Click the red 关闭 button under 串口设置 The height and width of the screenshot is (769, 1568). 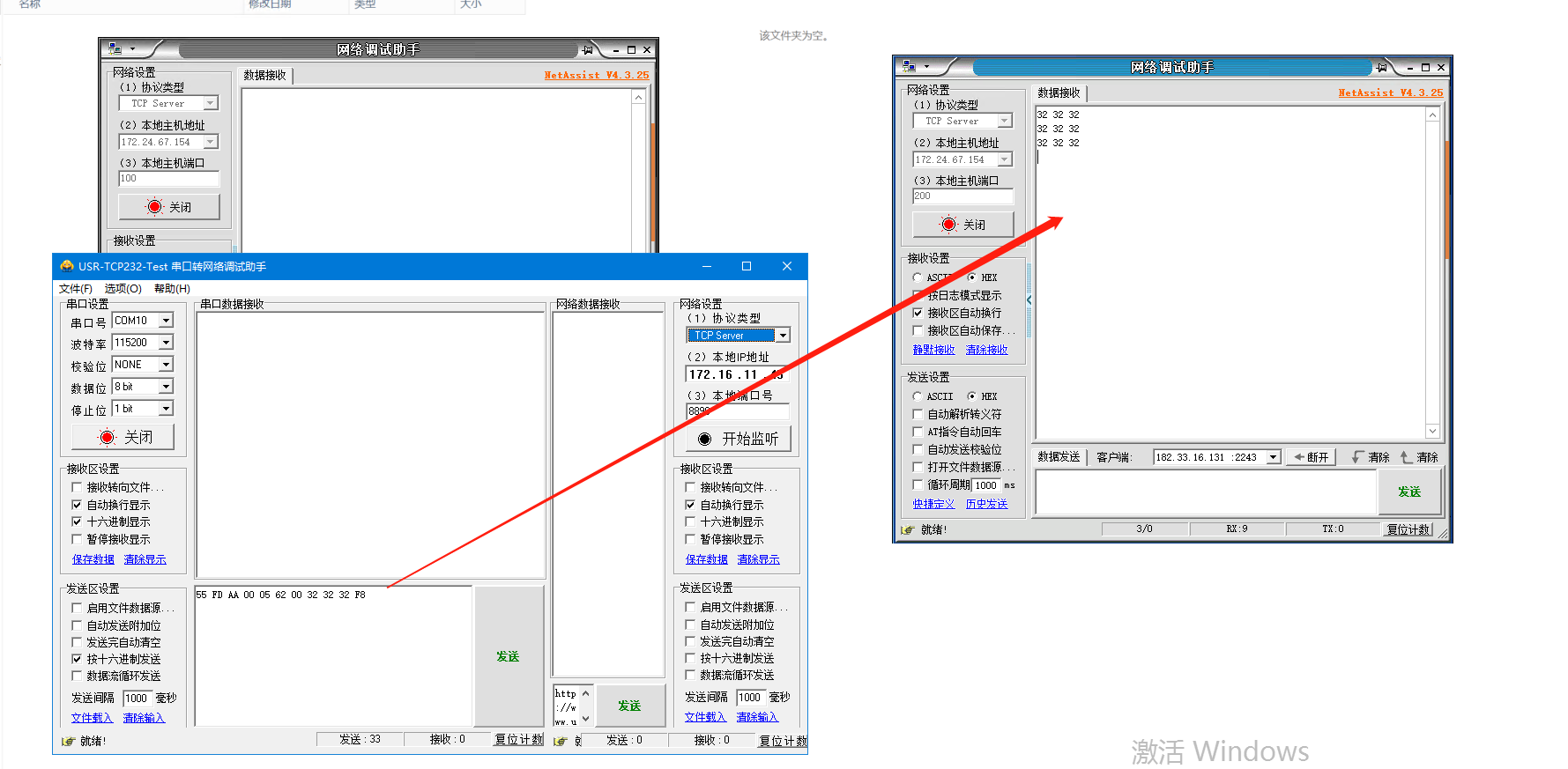coord(123,437)
